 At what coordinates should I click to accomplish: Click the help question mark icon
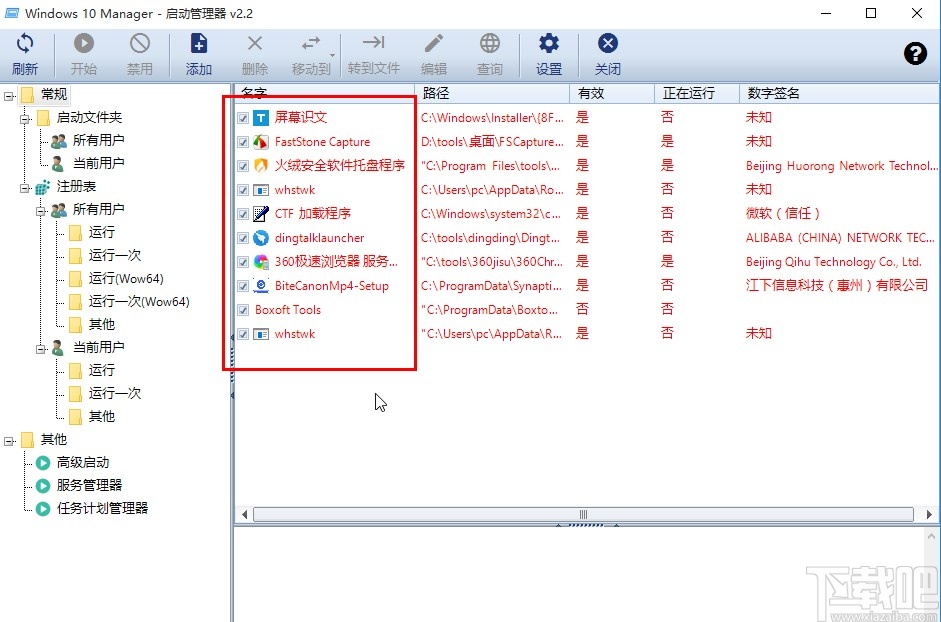916,53
